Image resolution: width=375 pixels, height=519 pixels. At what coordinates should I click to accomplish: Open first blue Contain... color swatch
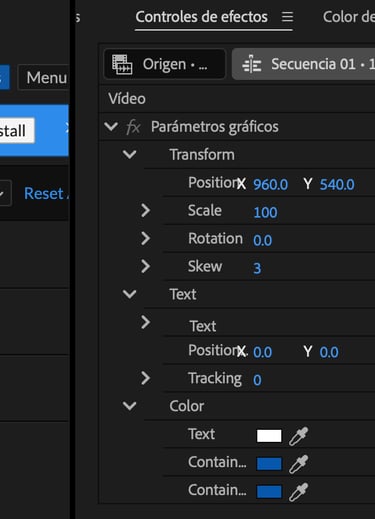click(269, 464)
